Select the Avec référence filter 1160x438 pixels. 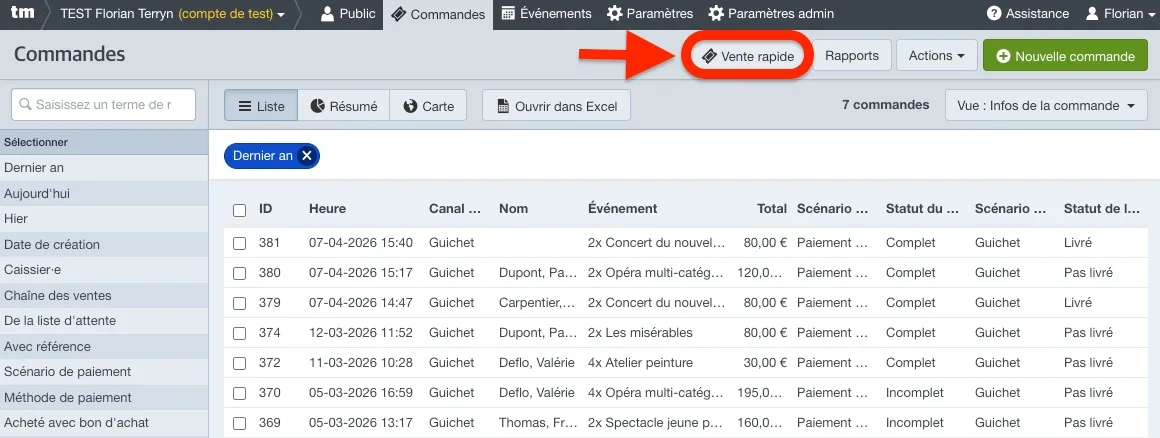pos(104,347)
